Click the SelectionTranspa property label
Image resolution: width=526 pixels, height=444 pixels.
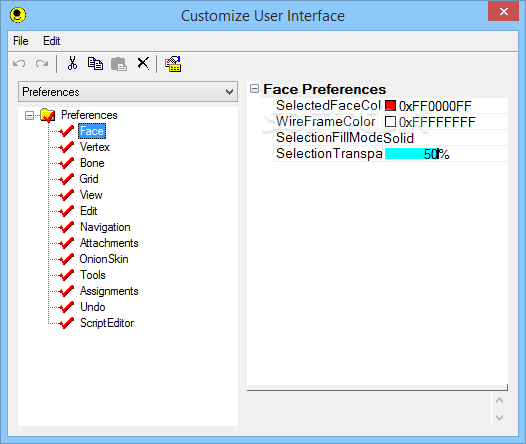(329, 154)
